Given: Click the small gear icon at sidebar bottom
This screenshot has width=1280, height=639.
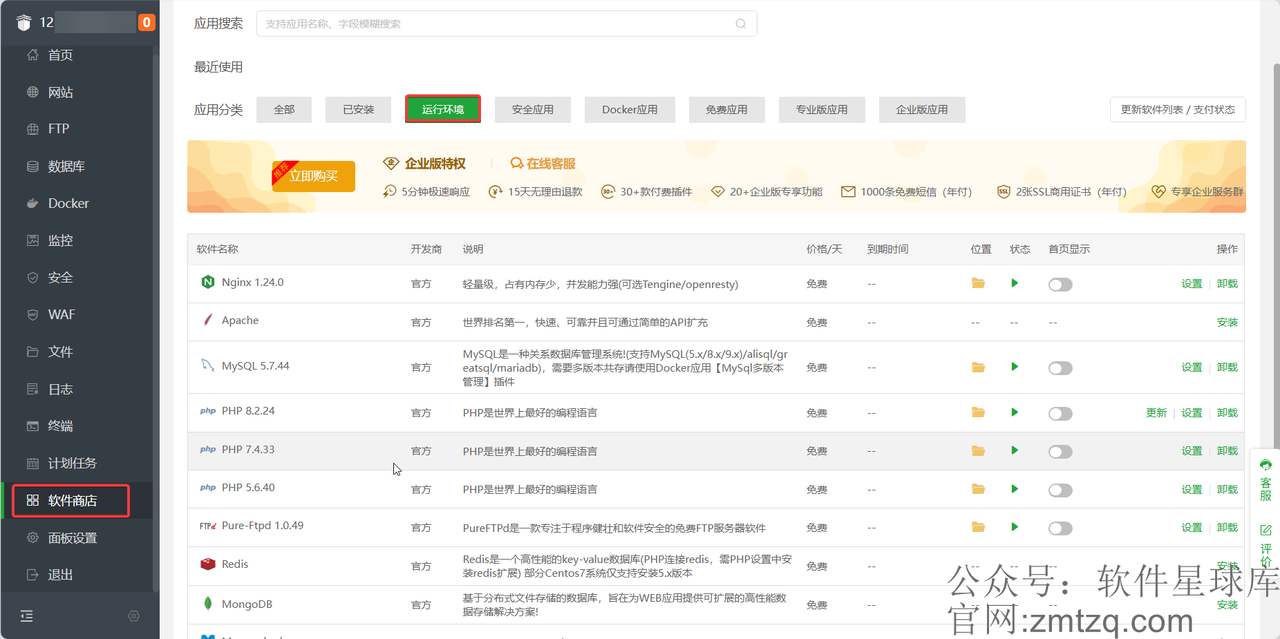Looking at the screenshot, I should (134, 616).
